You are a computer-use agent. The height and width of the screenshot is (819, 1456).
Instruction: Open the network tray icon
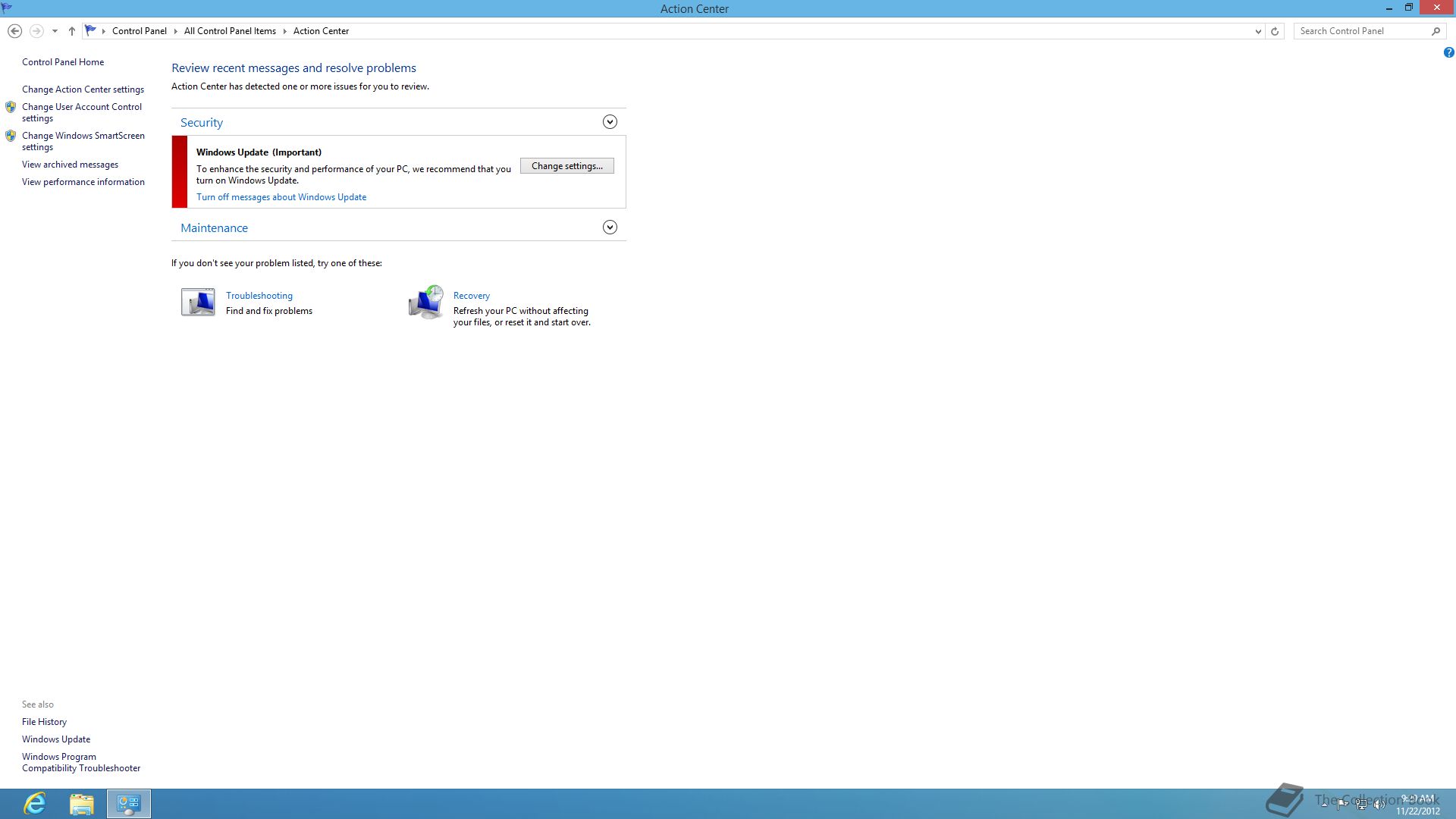click(x=1361, y=805)
